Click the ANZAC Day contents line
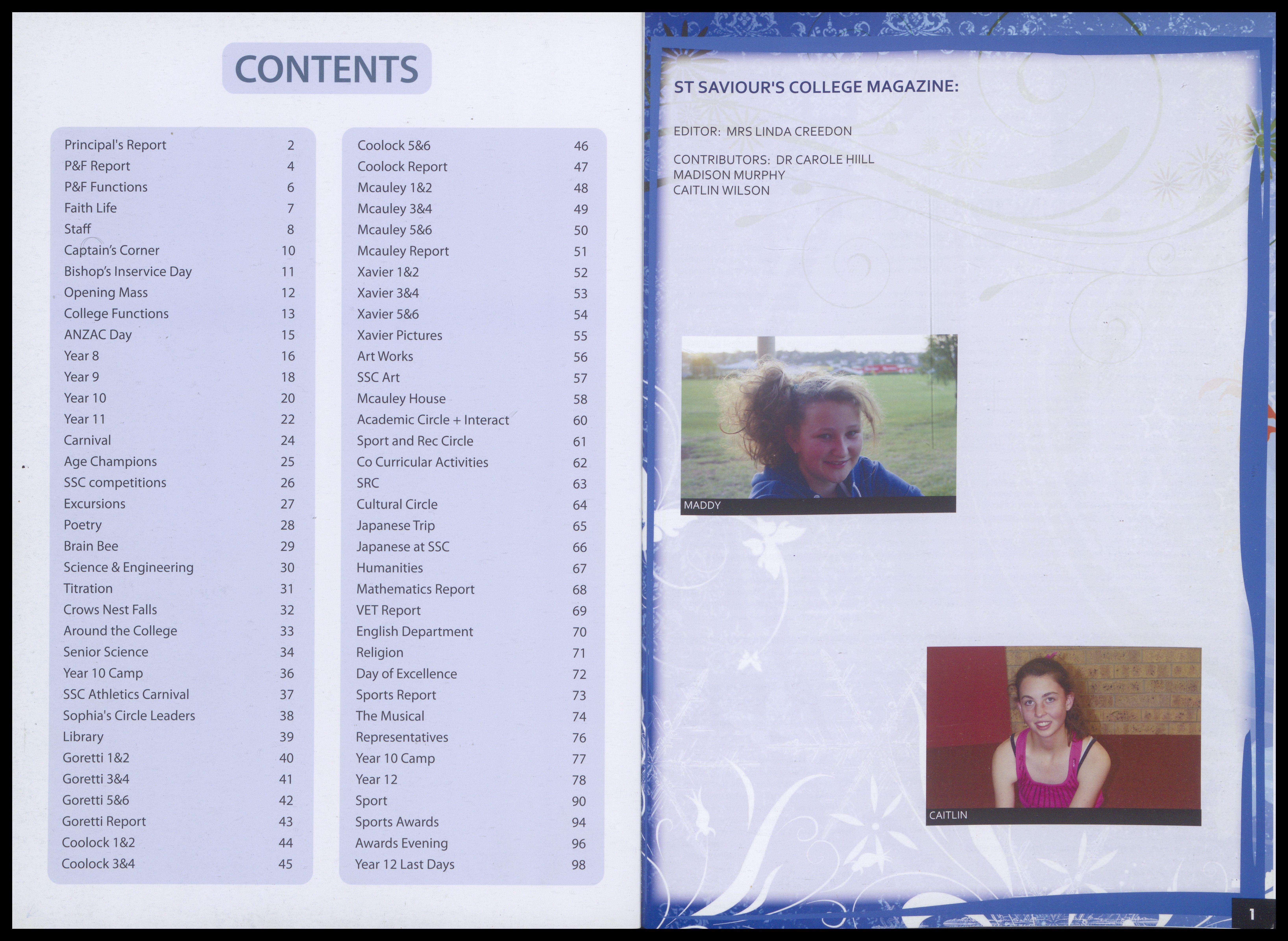The image size is (1288, 941). 98,334
